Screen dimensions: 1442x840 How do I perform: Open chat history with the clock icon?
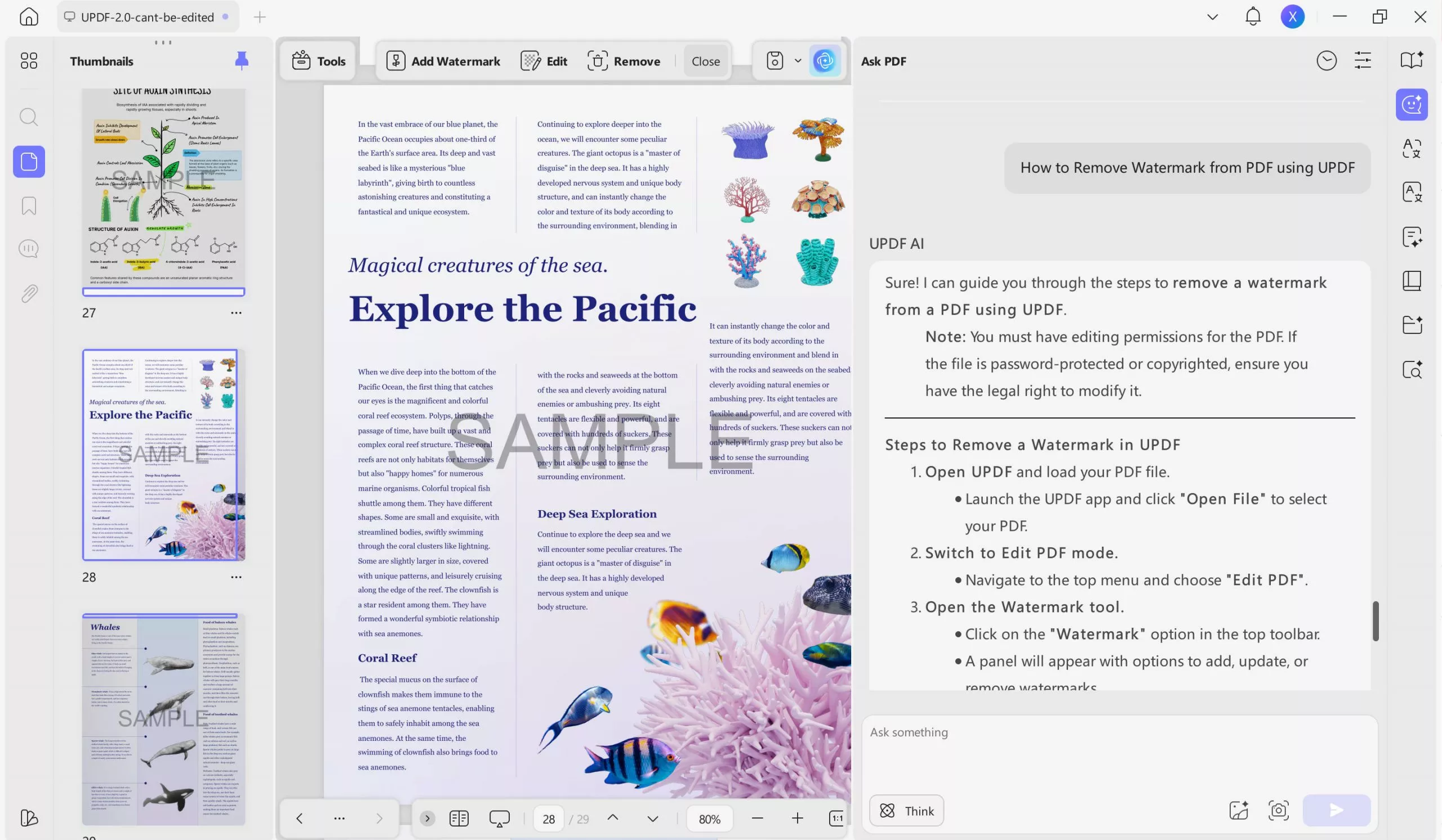point(1326,61)
